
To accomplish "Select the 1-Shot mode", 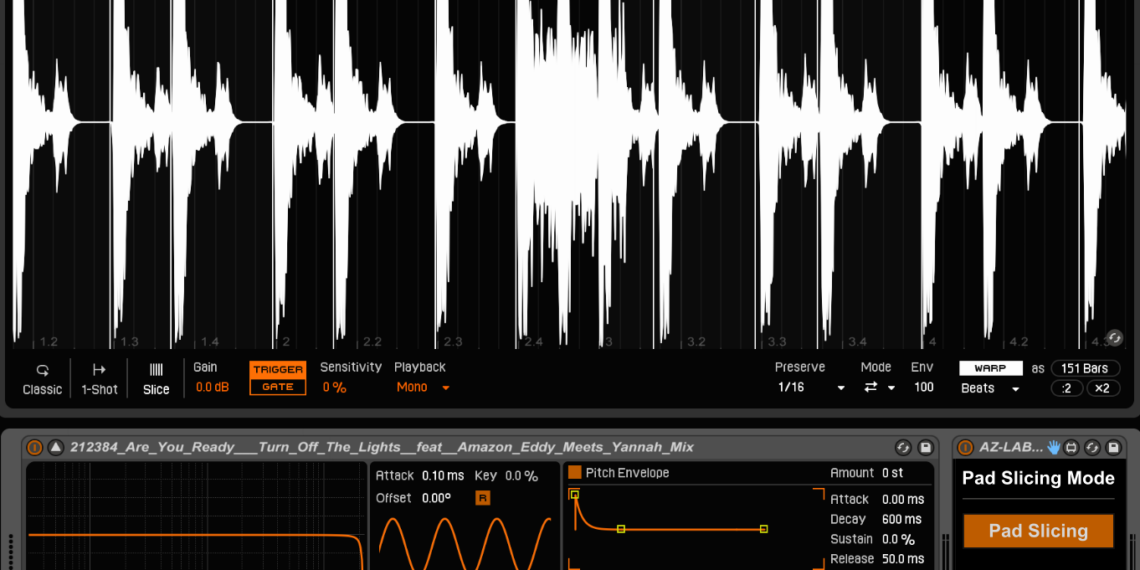I will point(99,379).
